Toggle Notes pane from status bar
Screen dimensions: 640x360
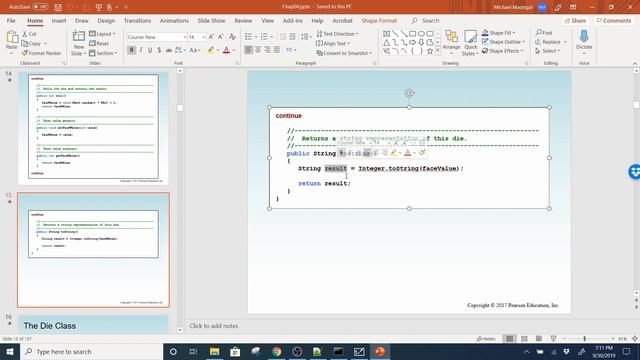(x=486, y=339)
